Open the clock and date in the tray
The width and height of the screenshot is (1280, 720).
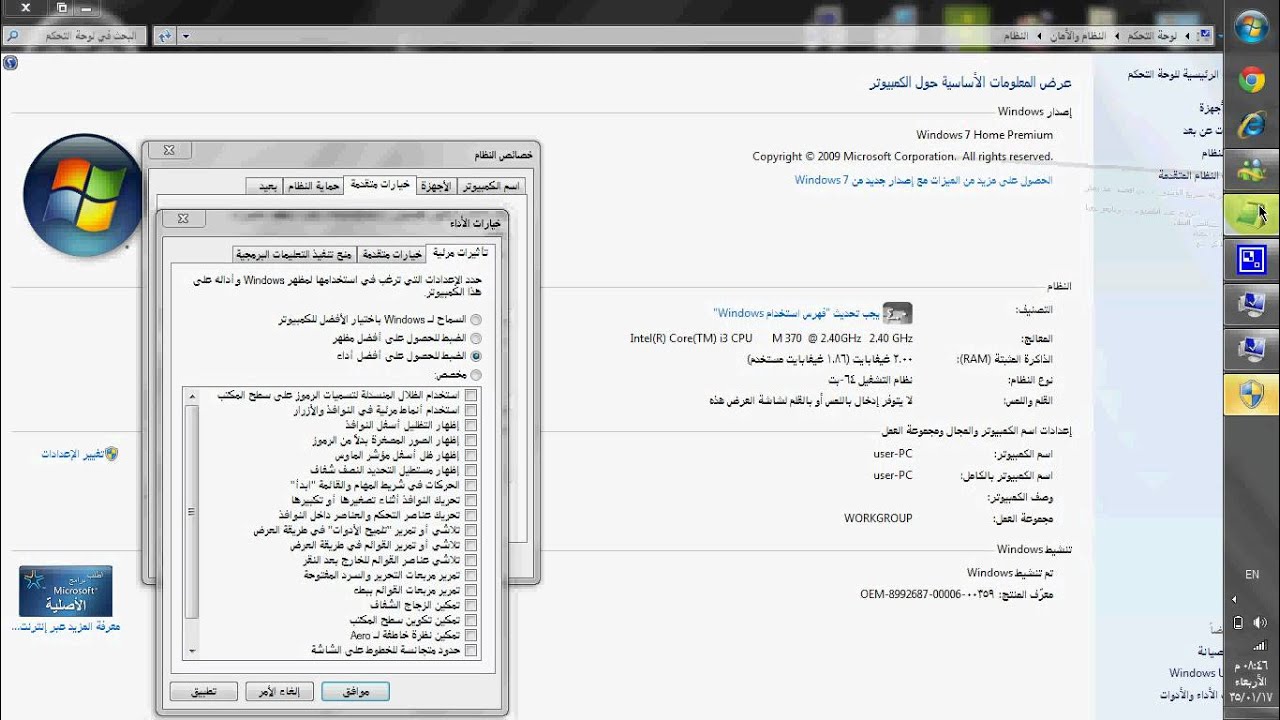1251,680
